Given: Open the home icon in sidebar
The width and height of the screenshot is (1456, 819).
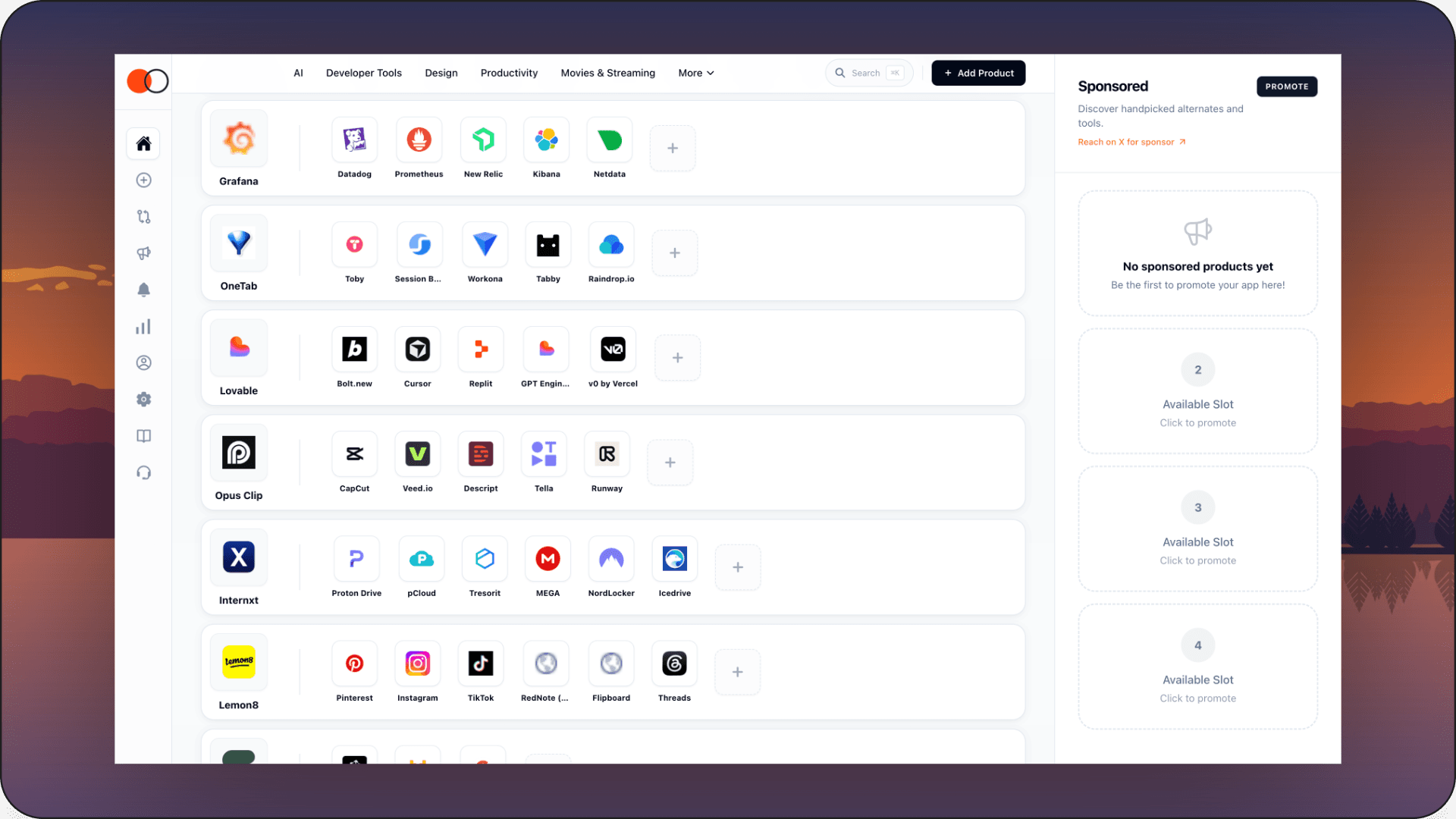Looking at the screenshot, I should (143, 143).
